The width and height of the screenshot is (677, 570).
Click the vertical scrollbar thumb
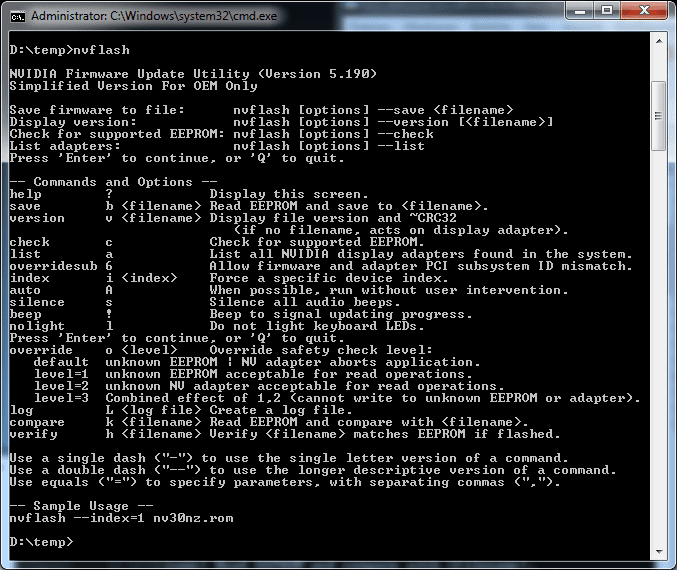pyautogui.click(x=658, y=116)
